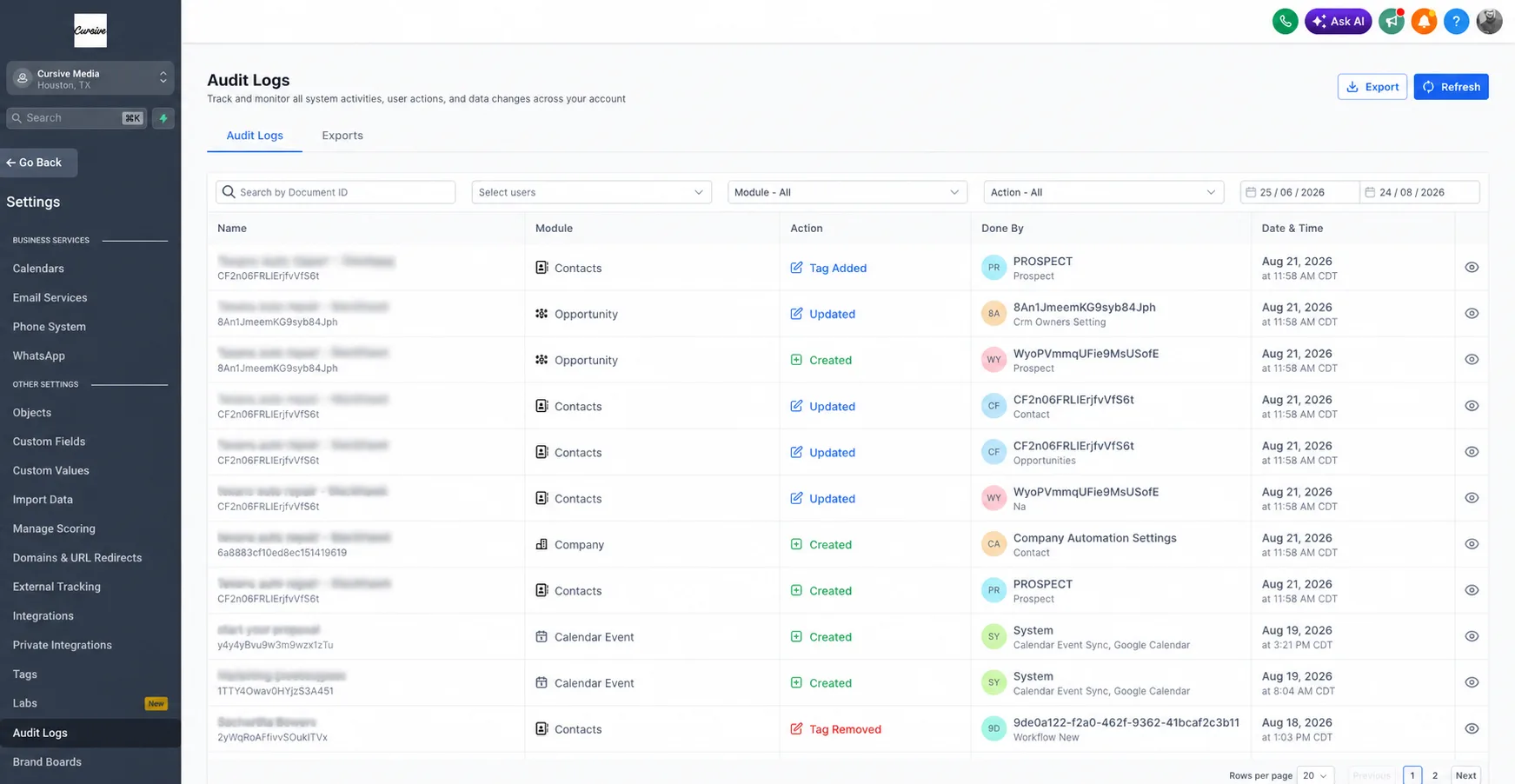Viewport: 1515px width, 784px height.
Task: Open Tags settings
Action: [x=24, y=674]
